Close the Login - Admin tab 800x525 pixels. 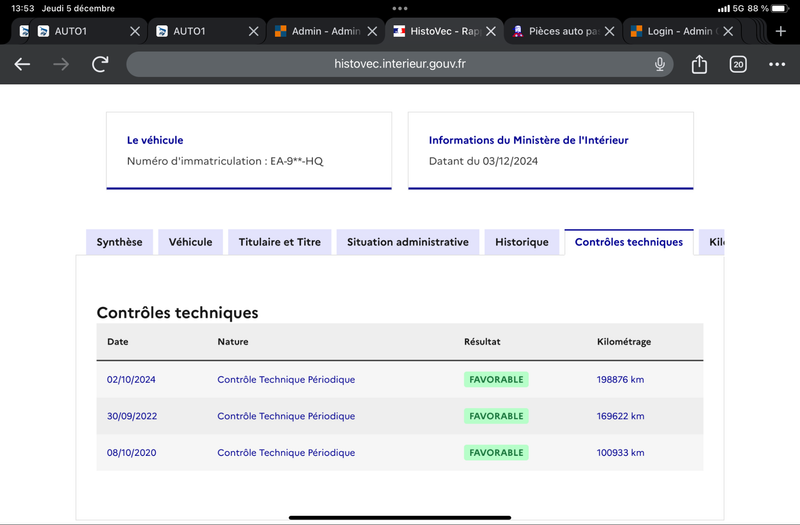[728, 31]
